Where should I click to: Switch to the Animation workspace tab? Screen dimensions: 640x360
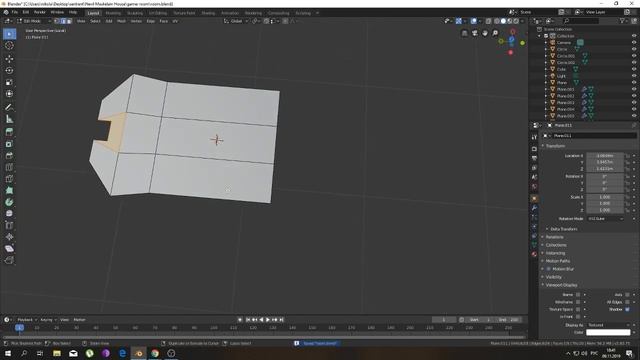(230, 13)
